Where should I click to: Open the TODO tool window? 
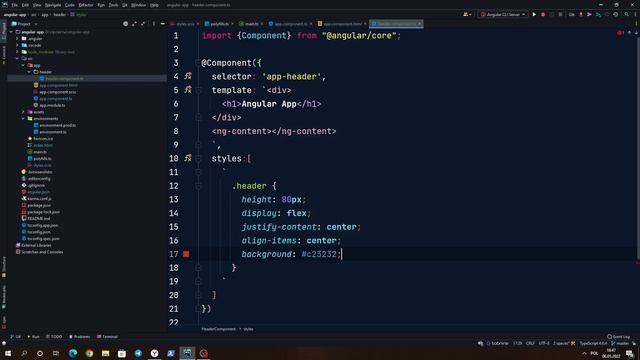tap(54, 337)
